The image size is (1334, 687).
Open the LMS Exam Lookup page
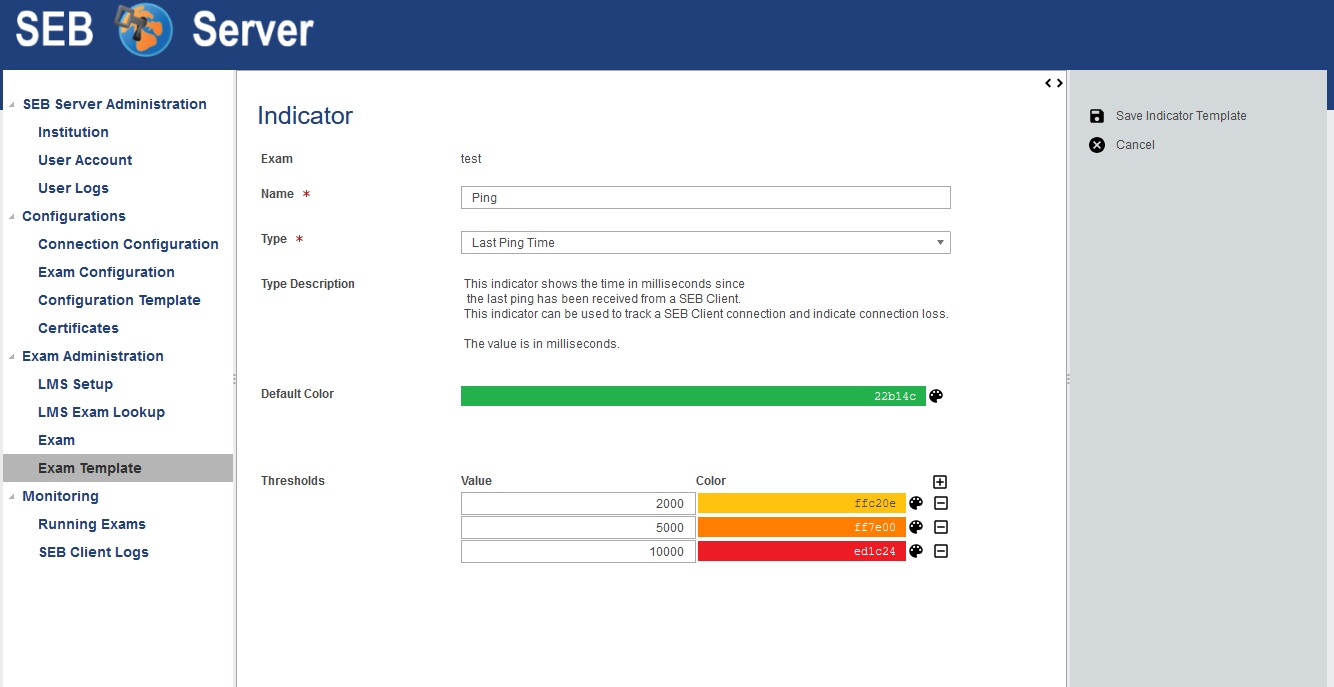coord(101,411)
